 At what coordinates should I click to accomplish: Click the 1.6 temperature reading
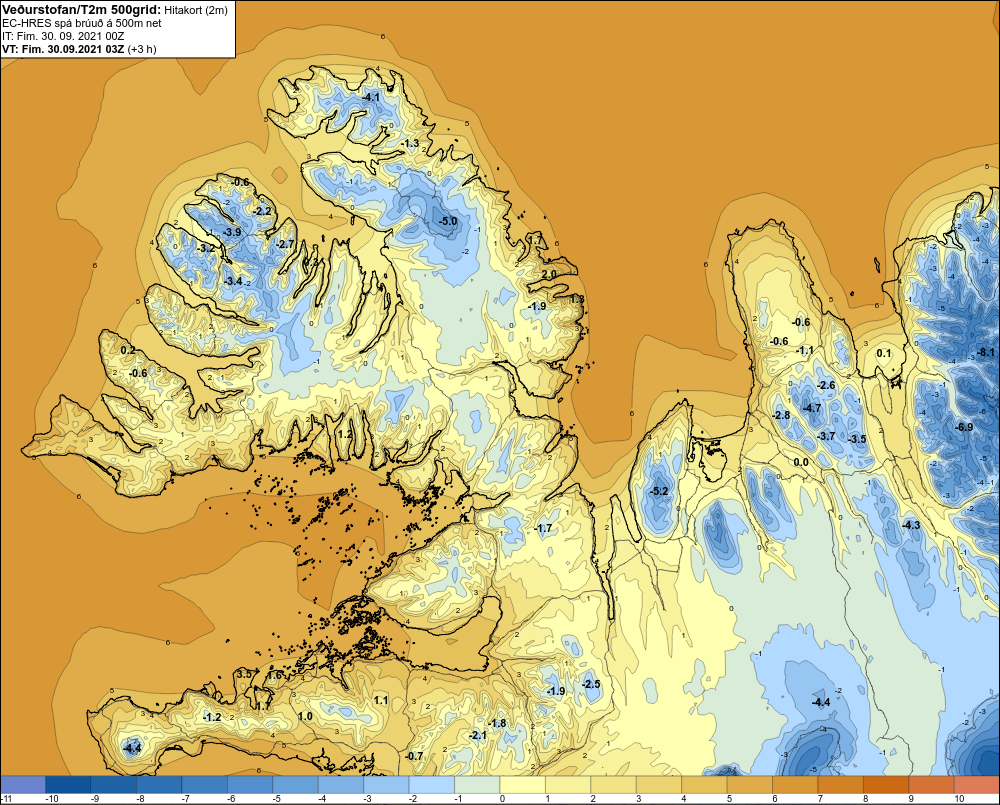coord(275,676)
